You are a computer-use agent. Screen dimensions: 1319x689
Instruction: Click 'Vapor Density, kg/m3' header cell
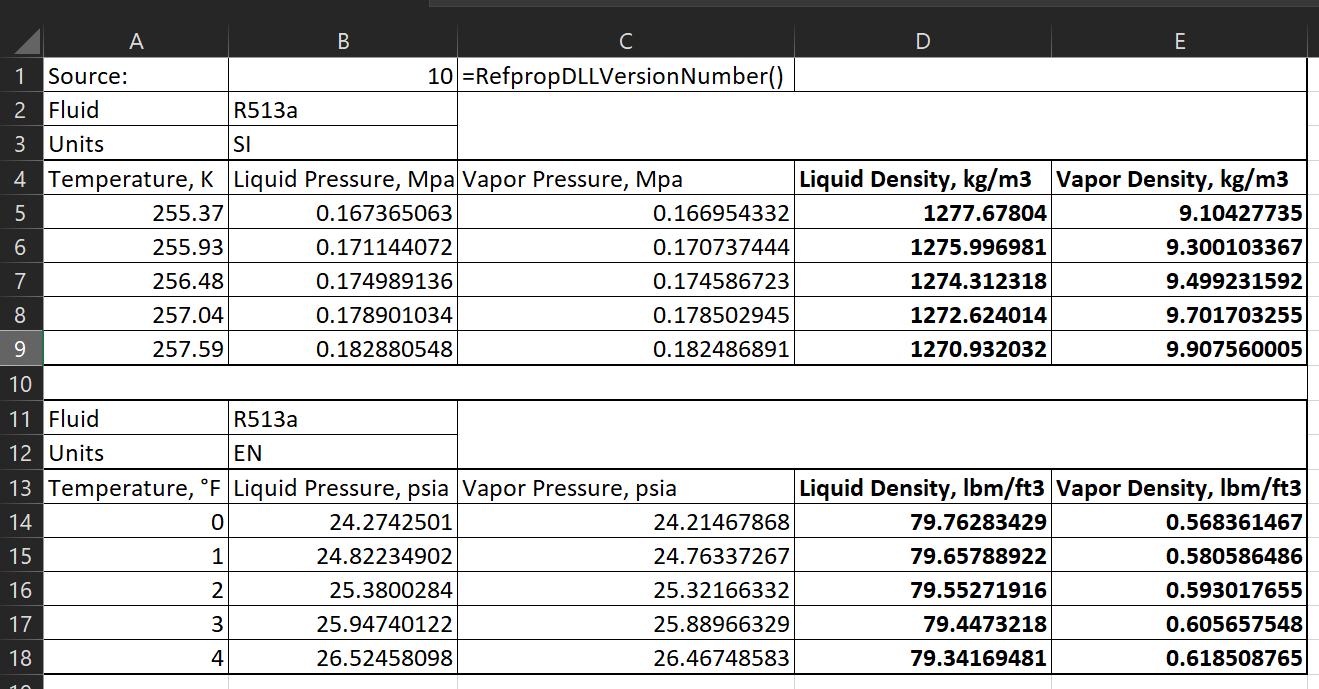click(x=1180, y=179)
